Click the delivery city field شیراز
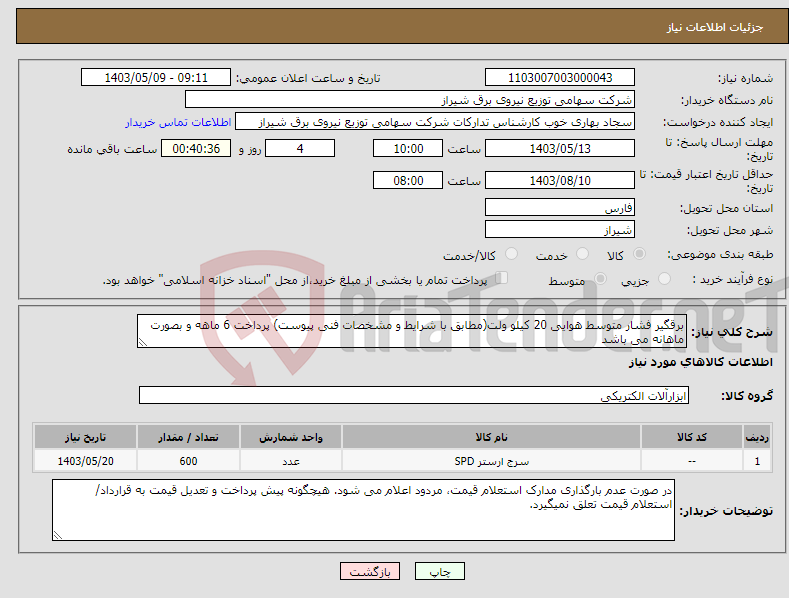The width and height of the screenshot is (789, 598). [x=560, y=230]
